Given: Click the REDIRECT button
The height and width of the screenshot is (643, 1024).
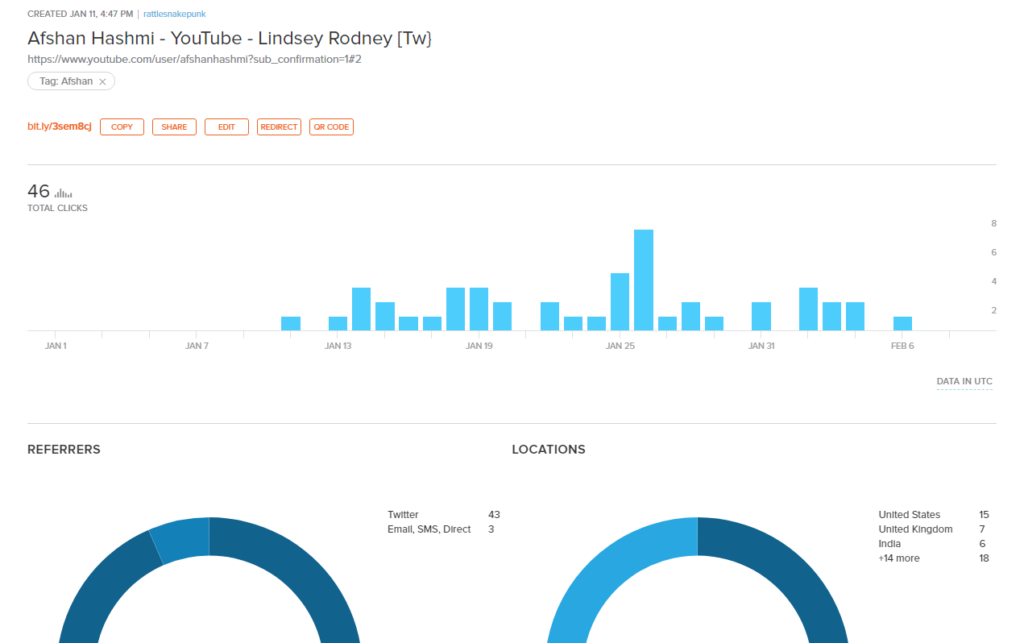Looking at the screenshot, I should coord(279,127).
